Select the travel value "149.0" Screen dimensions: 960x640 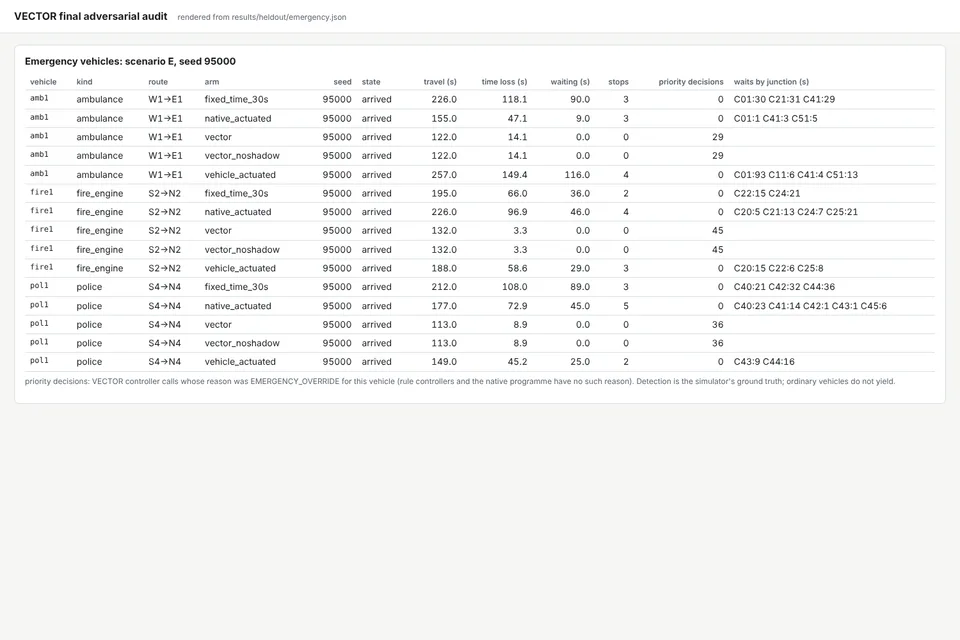(x=444, y=361)
